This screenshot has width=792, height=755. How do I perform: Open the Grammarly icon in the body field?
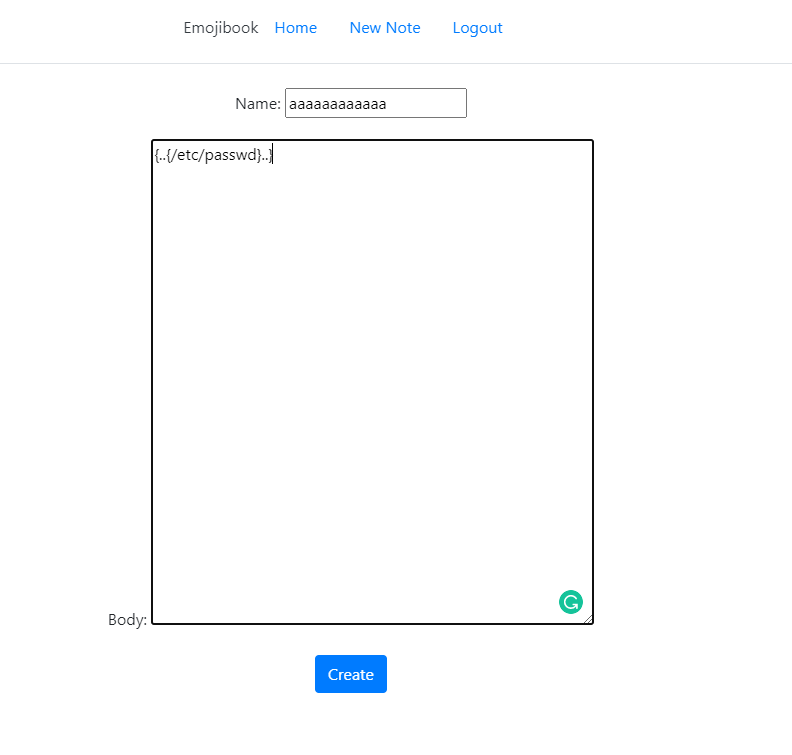pos(571,602)
